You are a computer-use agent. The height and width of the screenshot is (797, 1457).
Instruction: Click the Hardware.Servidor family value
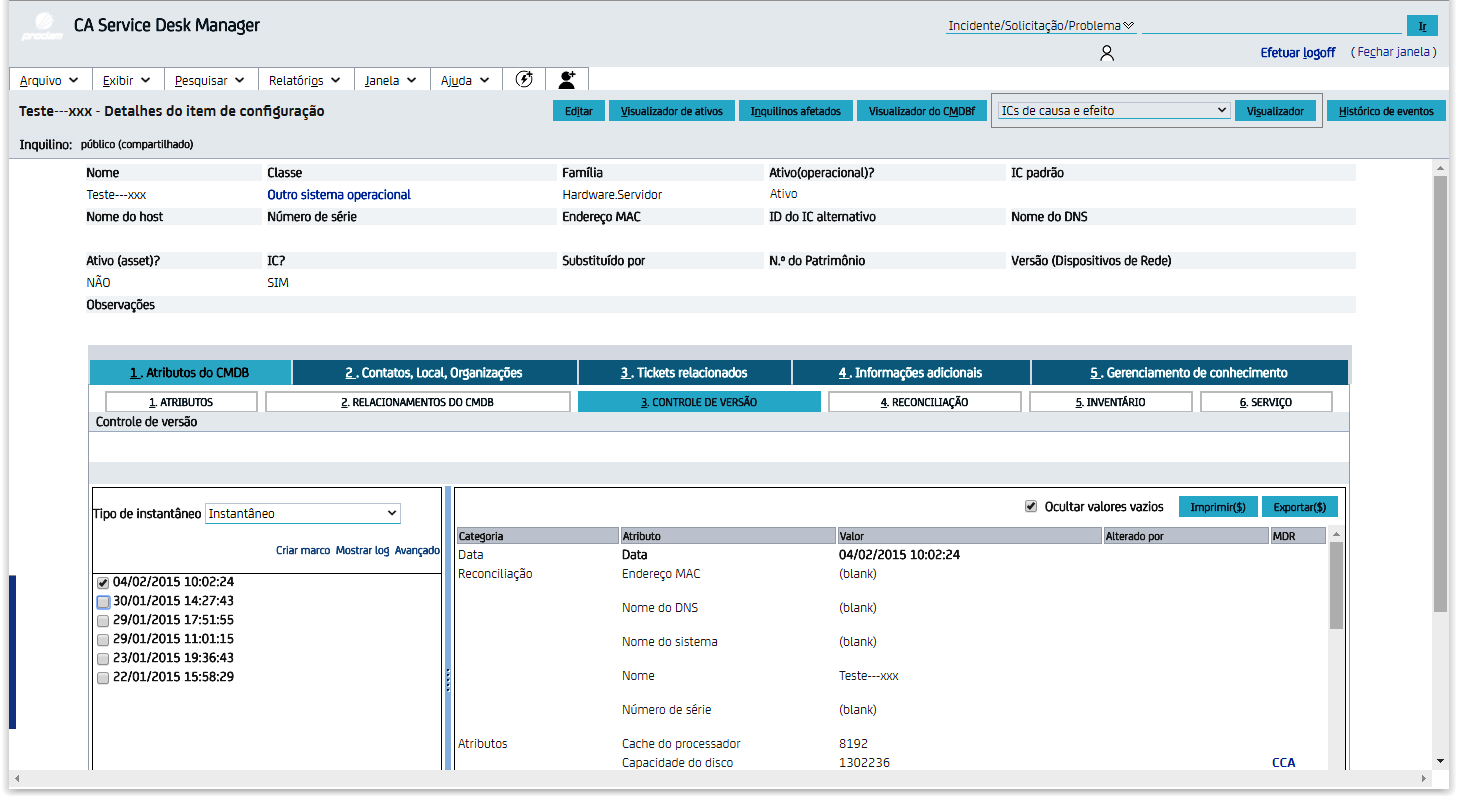click(x=612, y=195)
